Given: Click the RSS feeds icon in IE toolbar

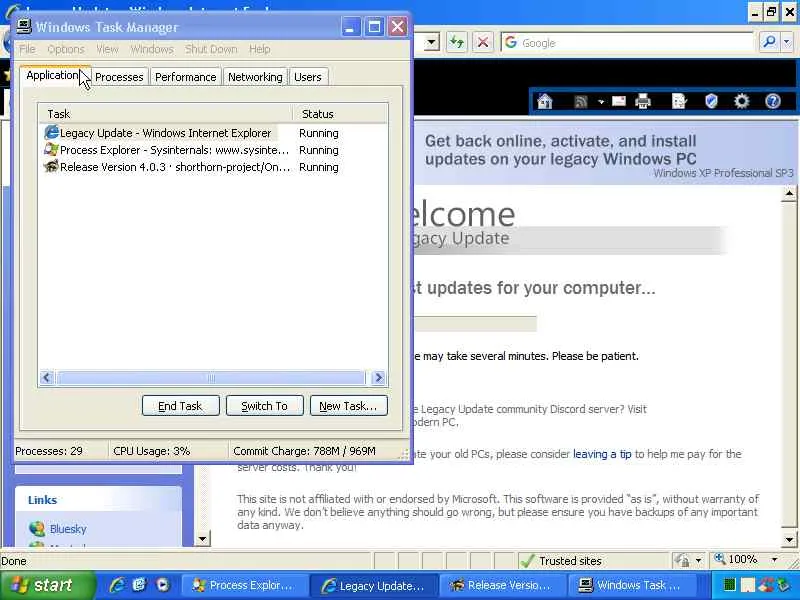Looking at the screenshot, I should click(x=581, y=102).
